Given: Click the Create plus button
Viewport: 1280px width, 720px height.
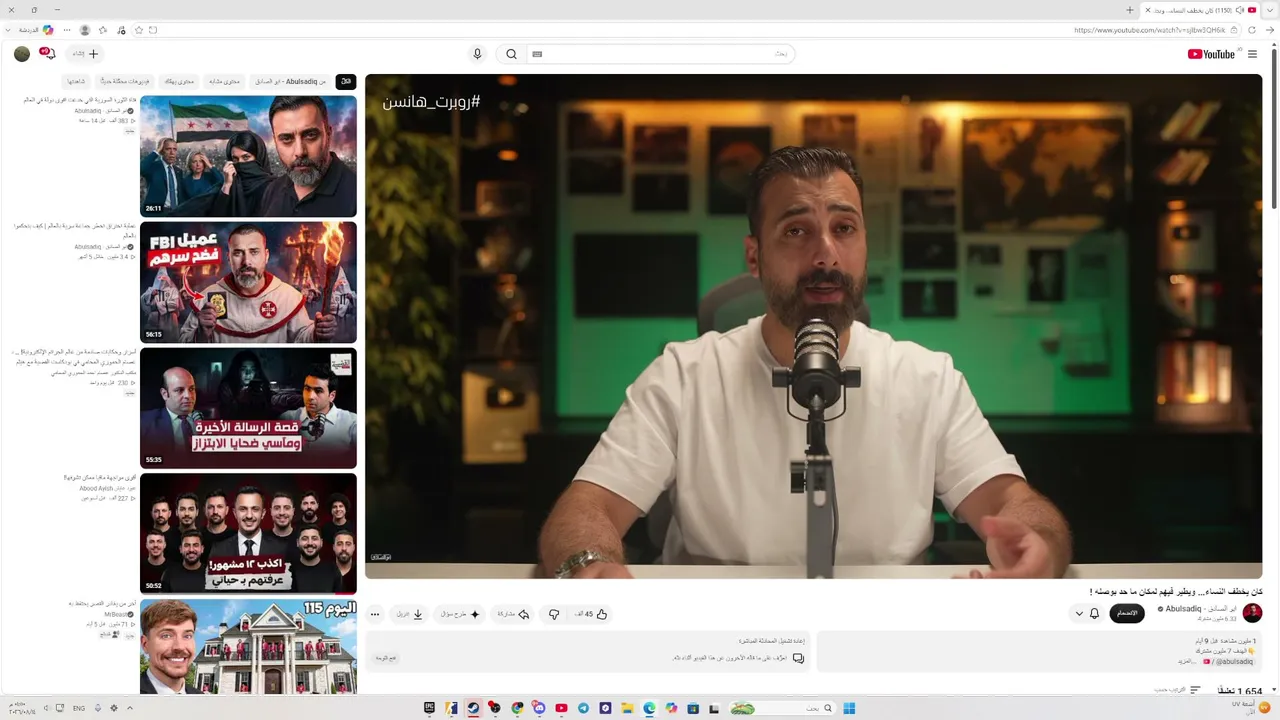Looking at the screenshot, I should click(86, 54).
